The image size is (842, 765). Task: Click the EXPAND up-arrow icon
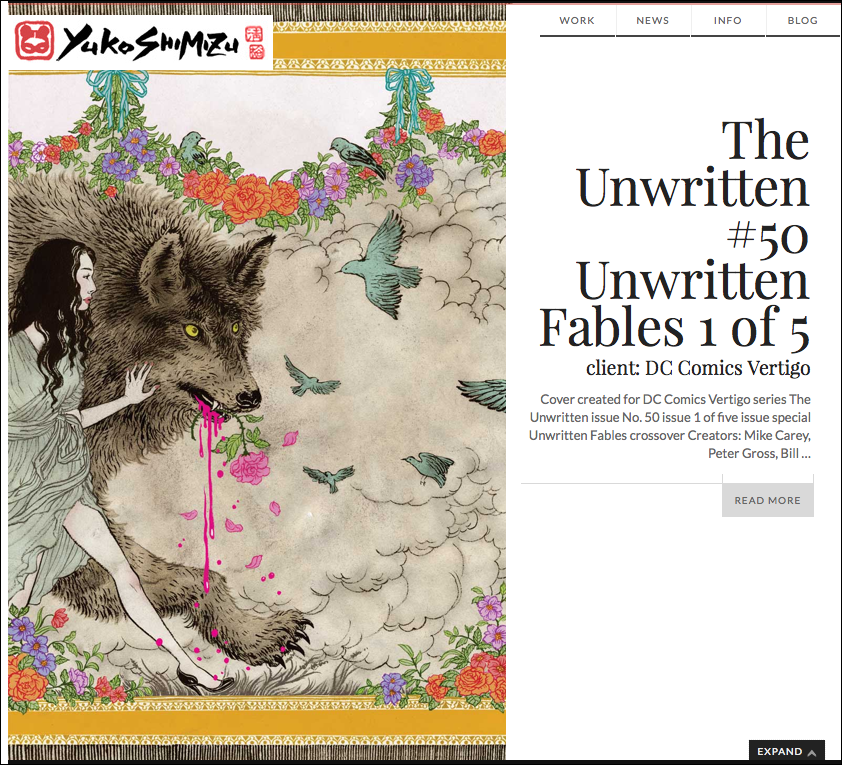[812, 753]
